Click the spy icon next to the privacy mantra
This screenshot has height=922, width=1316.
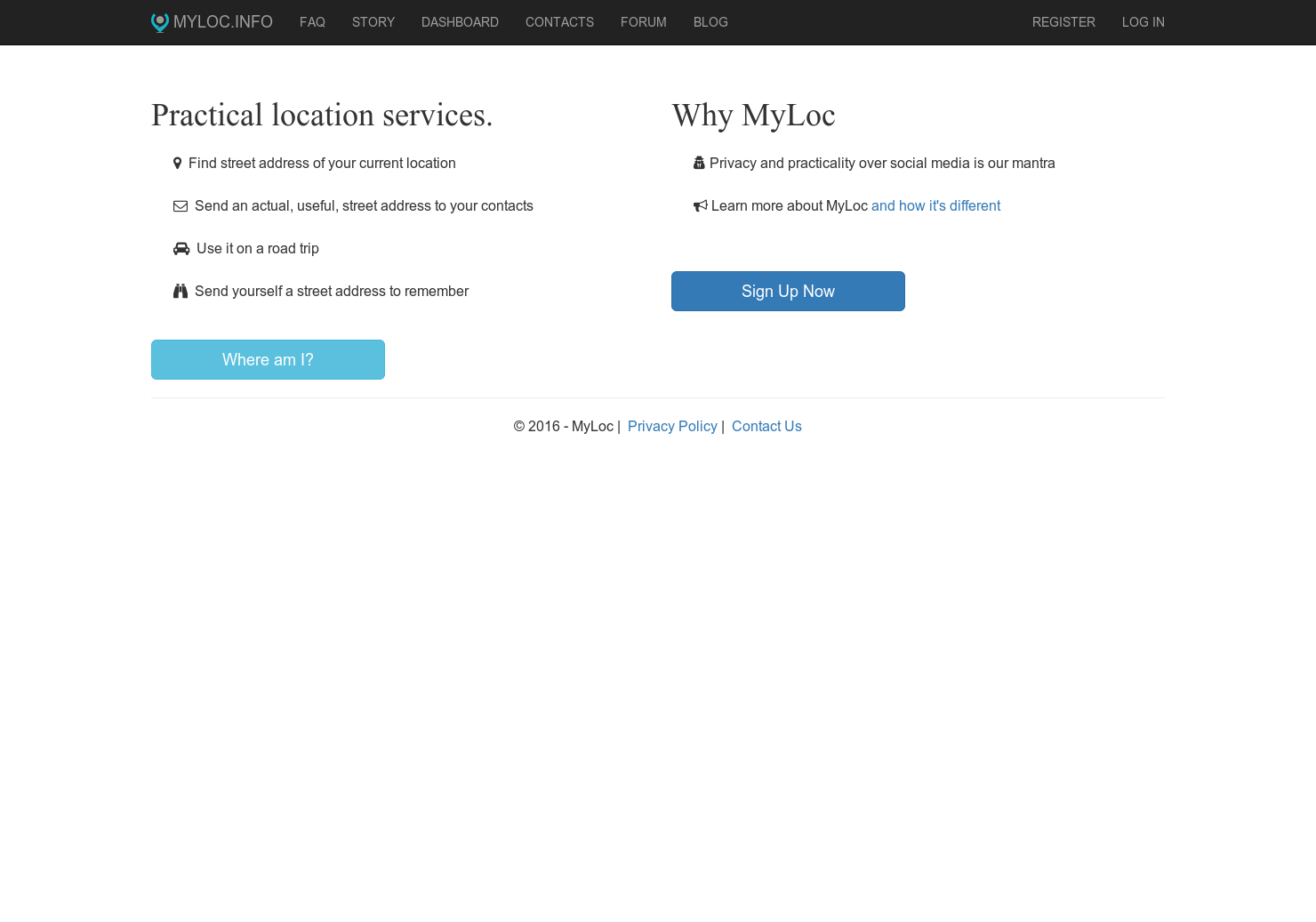pyautogui.click(x=699, y=163)
